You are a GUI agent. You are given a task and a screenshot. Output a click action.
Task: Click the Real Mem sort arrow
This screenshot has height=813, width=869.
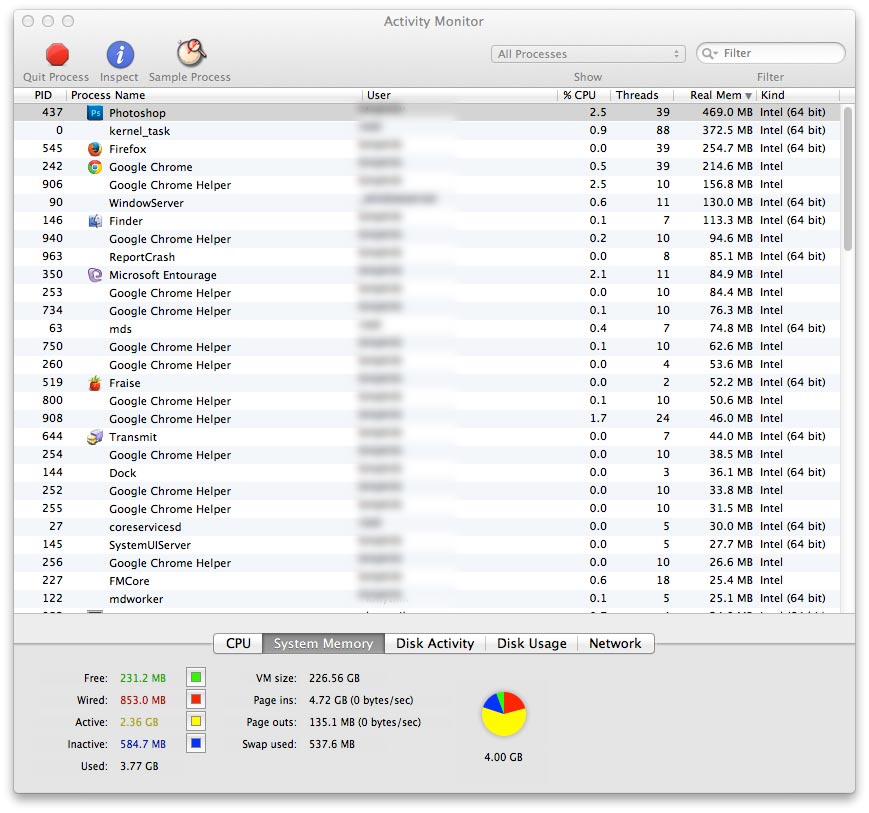coord(748,96)
